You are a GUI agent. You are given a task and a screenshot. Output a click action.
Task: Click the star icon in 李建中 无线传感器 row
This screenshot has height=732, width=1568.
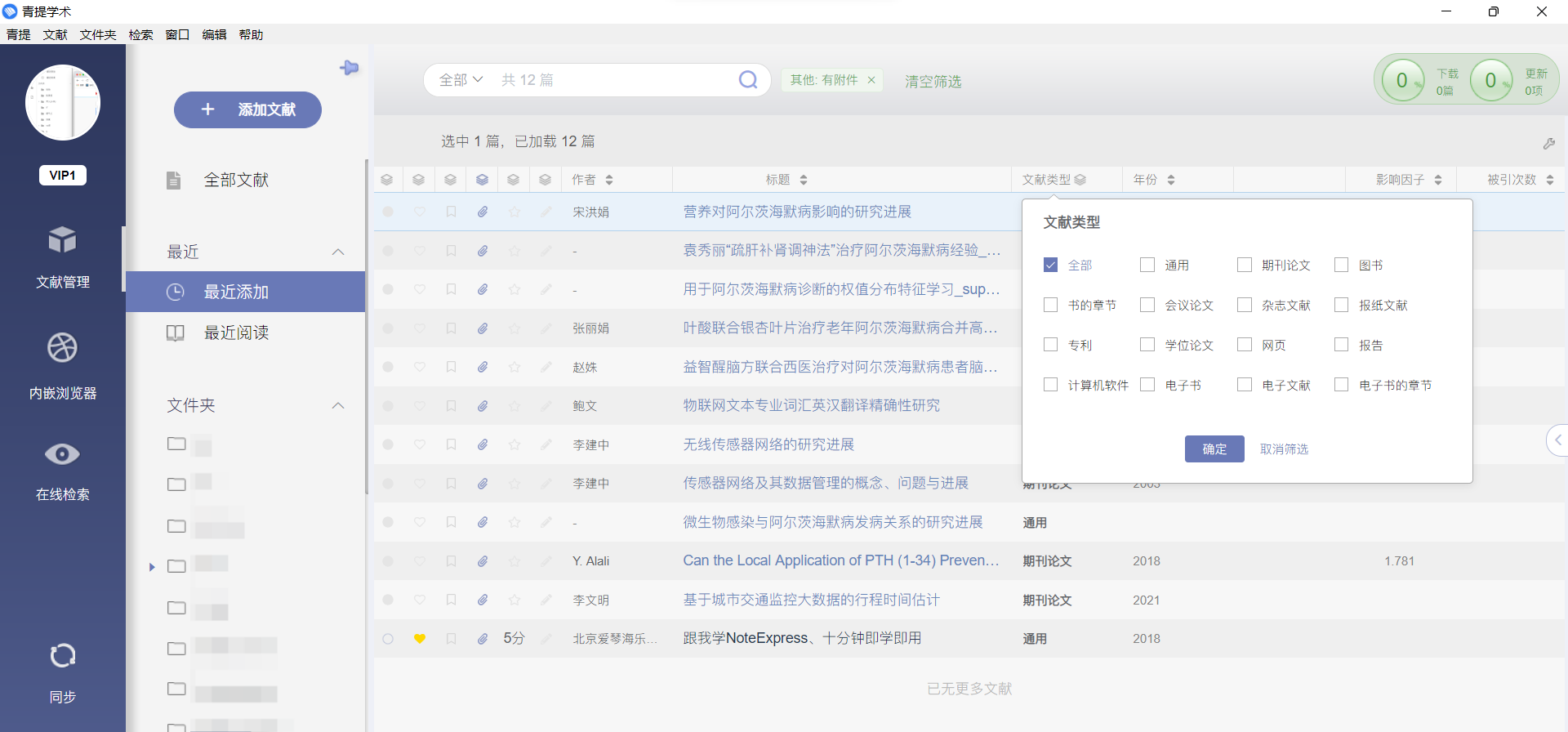pyautogui.click(x=514, y=444)
